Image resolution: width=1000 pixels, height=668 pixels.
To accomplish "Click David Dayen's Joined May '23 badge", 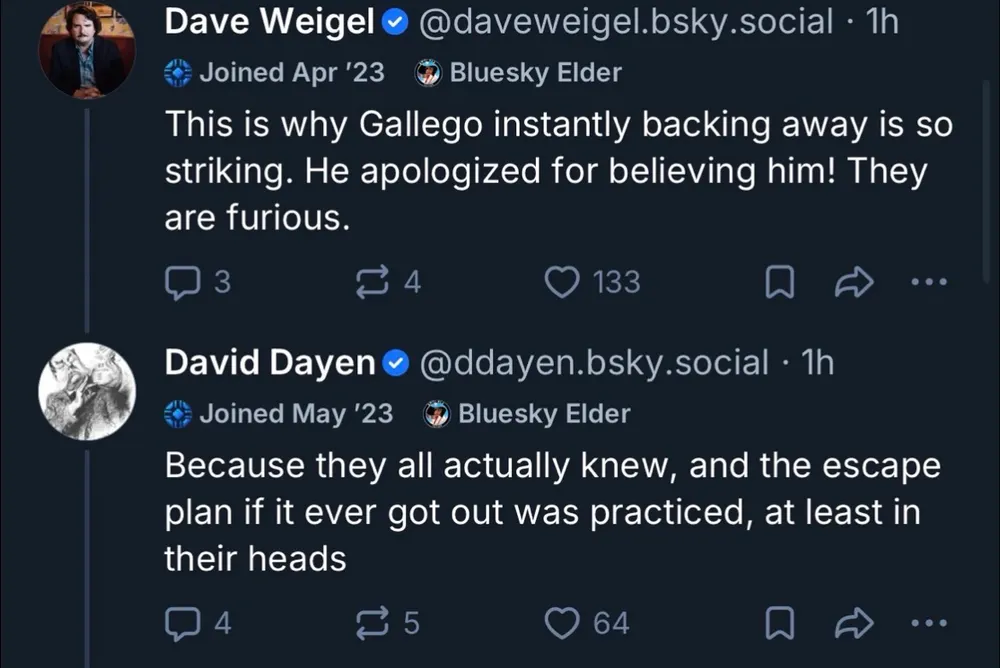I will click(279, 413).
